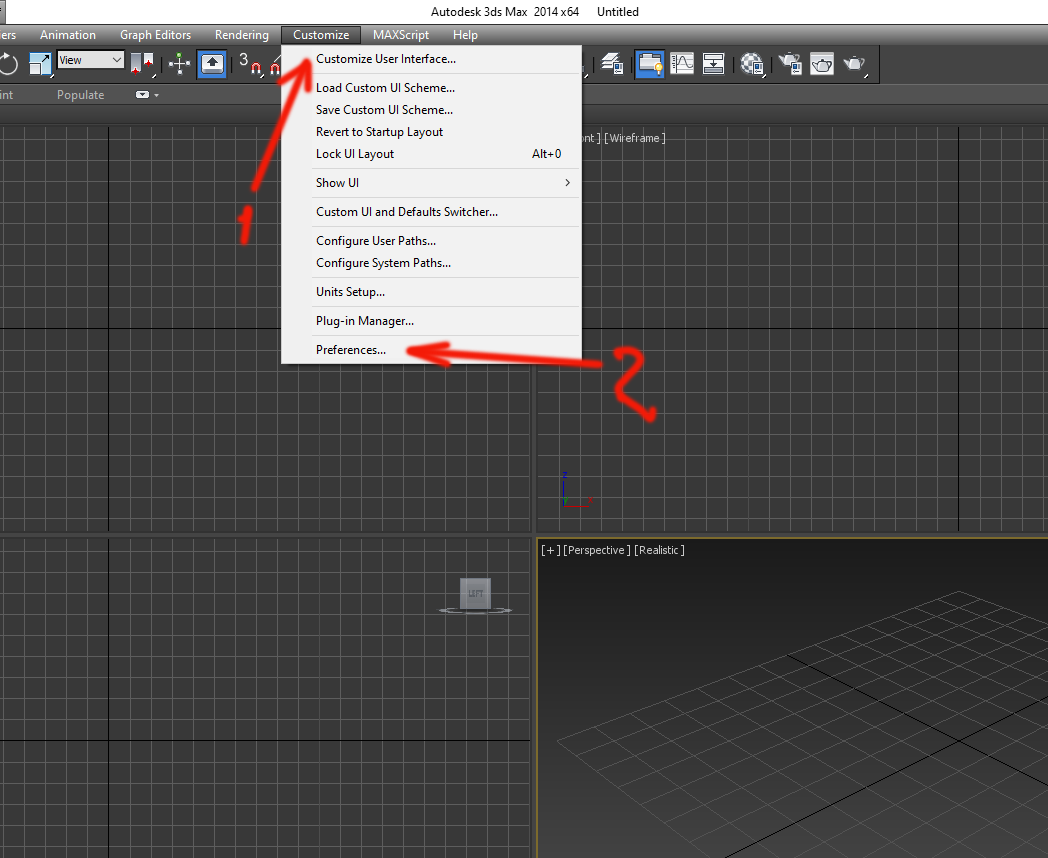Click the LEFT face of the ViewCube
Screen dimensions: 1048x858
[475, 593]
